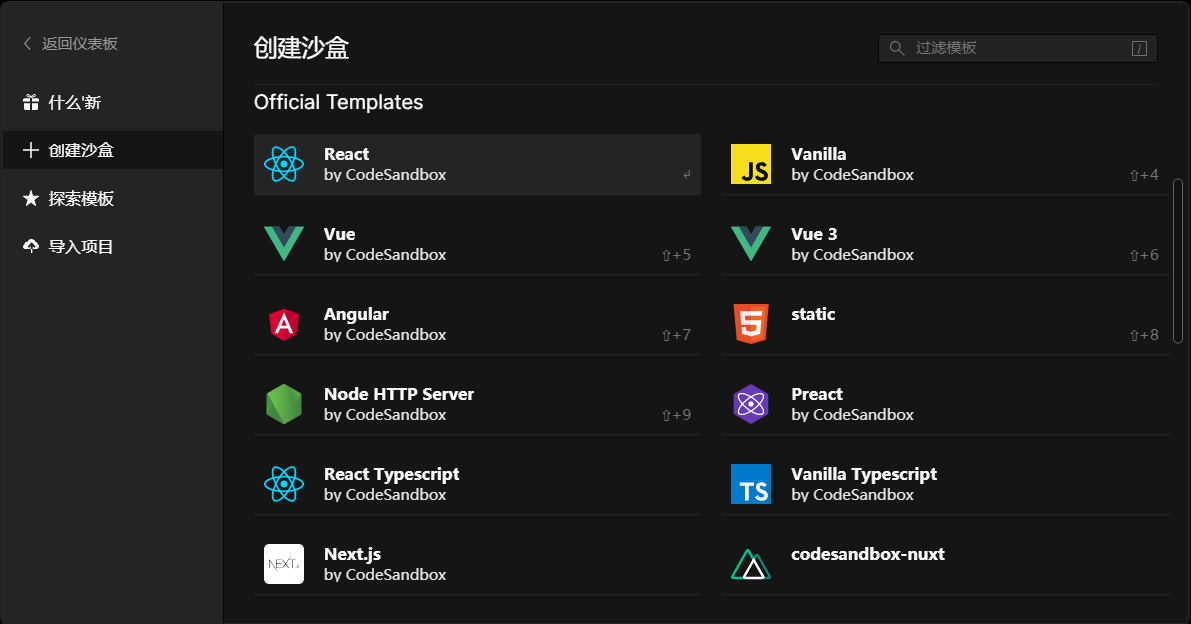This screenshot has height=624, width=1191.
Task: Select the Node HTTP Server icon
Action: pyautogui.click(x=284, y=404)
